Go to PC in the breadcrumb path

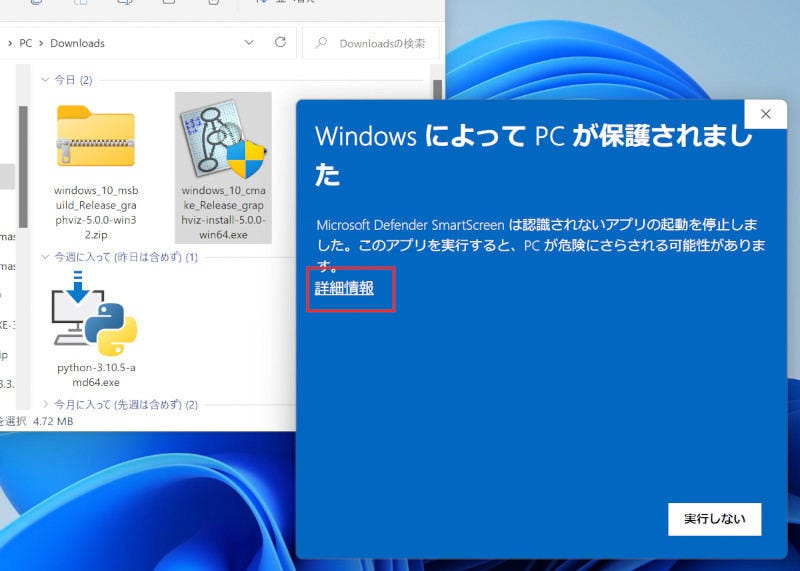(26, 43)
